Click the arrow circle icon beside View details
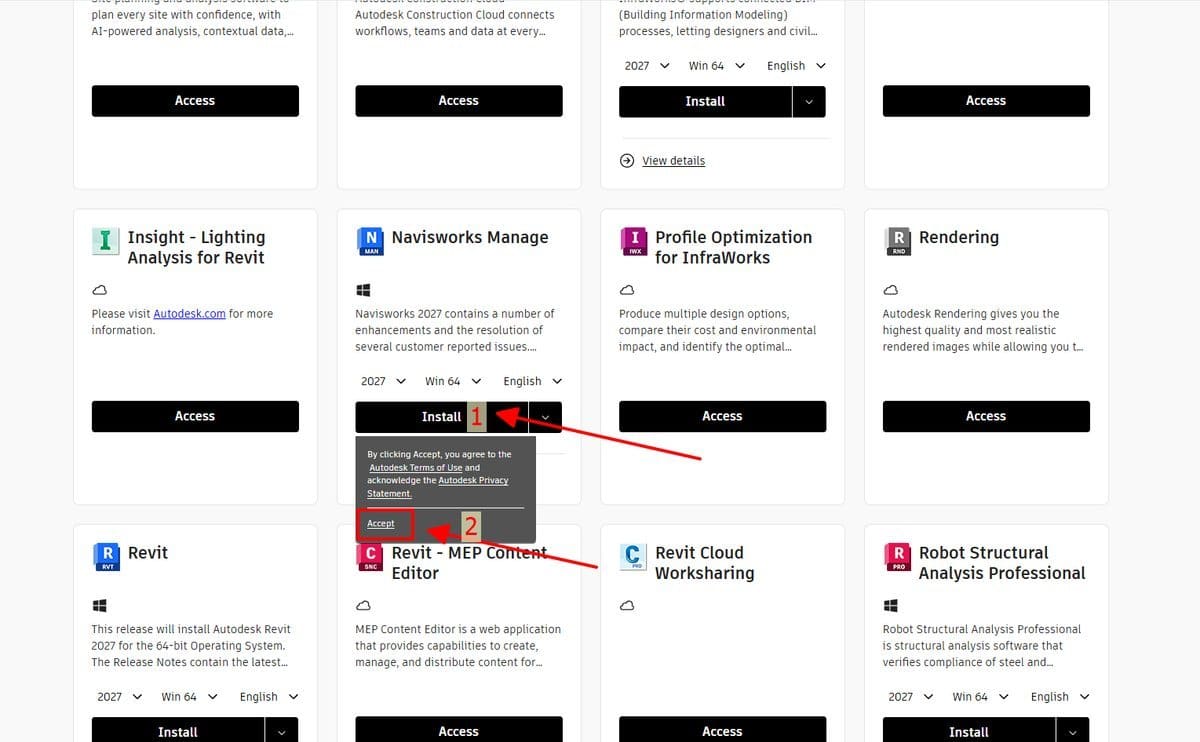This screenshot has width=1200, height=742. click(x=627, y=160)
